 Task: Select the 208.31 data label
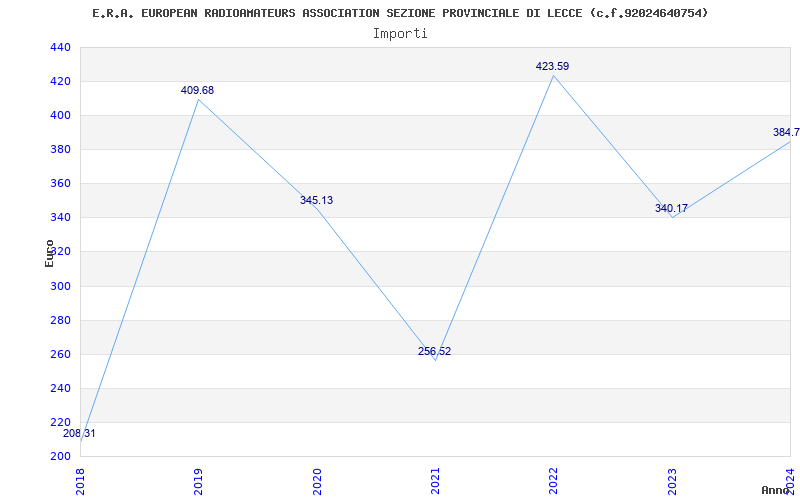click(79, 434)
